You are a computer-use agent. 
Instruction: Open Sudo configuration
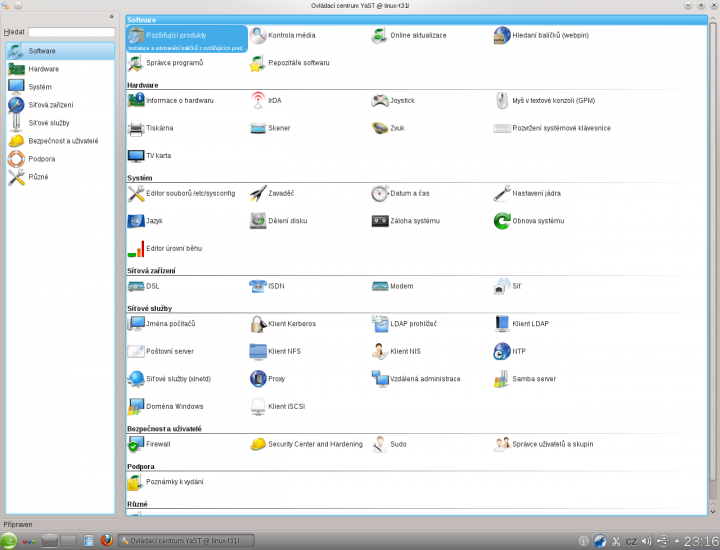point(389,444)
